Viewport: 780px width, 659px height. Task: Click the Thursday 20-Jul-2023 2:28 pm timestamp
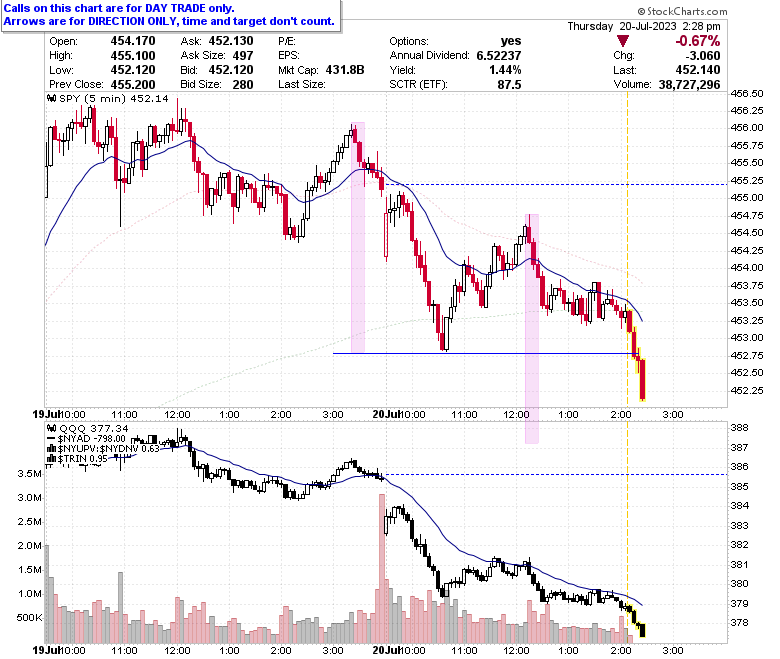[644, 26]
